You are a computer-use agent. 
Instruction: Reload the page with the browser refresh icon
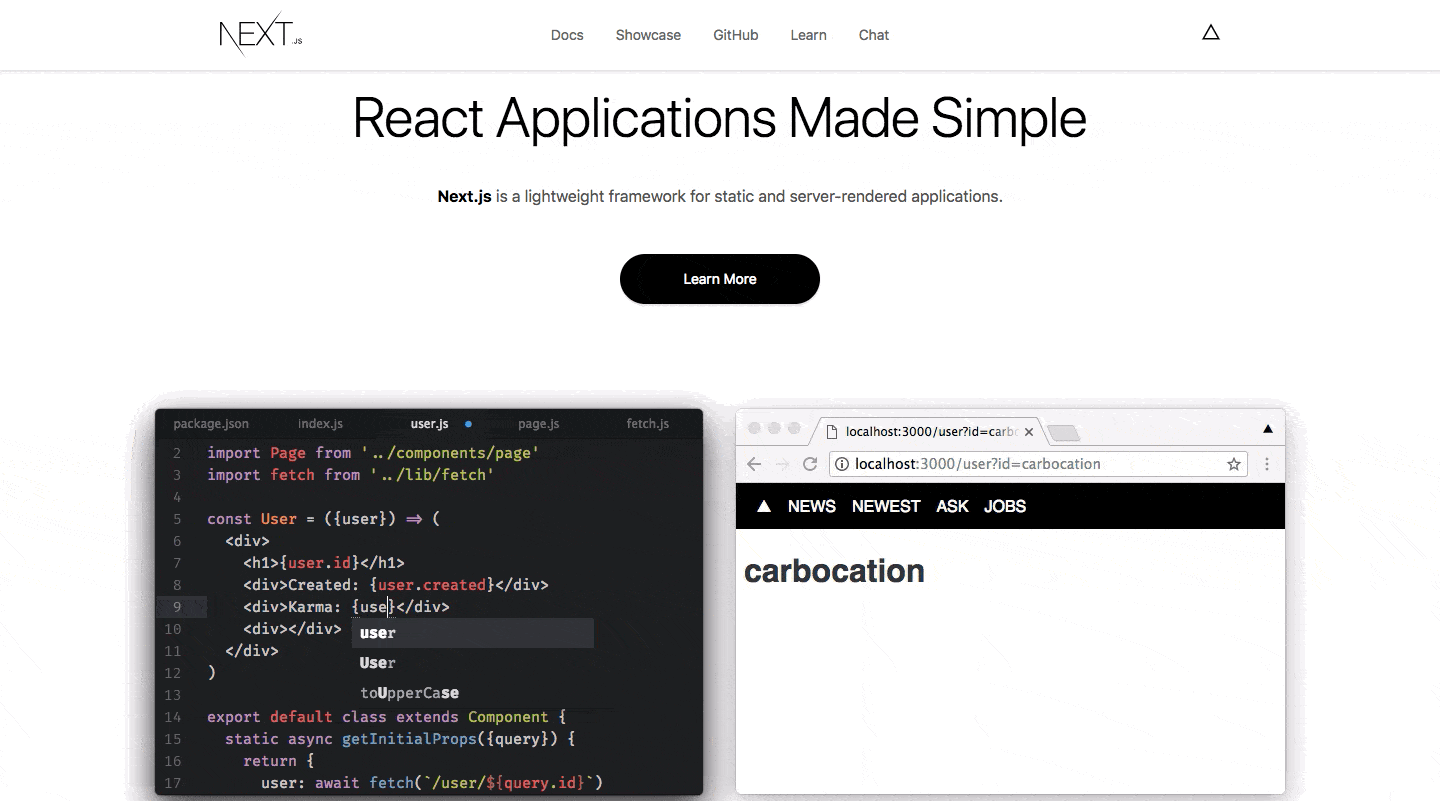(x=811, y=464)
